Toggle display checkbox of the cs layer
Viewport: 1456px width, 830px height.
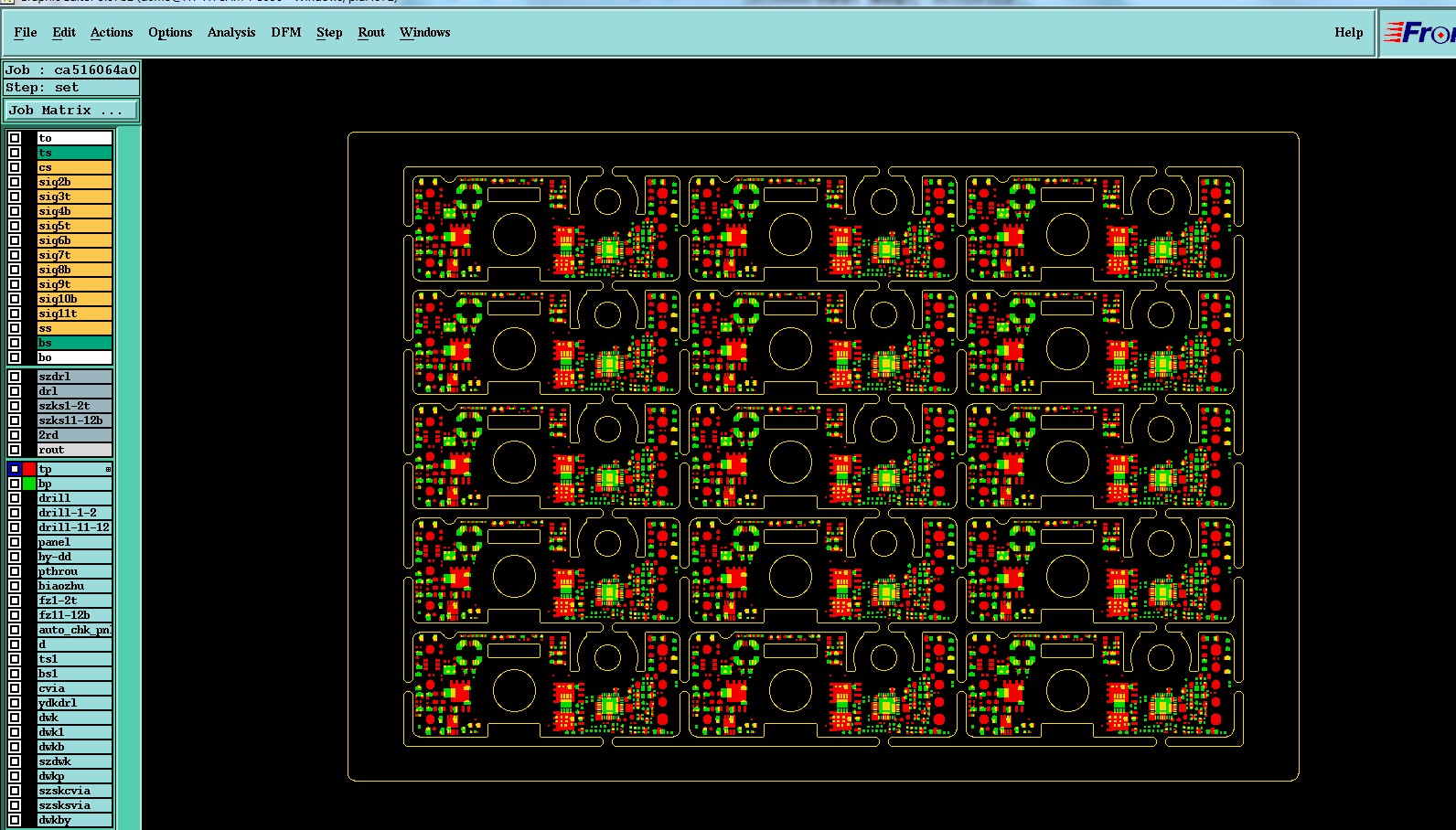[15, 167]
